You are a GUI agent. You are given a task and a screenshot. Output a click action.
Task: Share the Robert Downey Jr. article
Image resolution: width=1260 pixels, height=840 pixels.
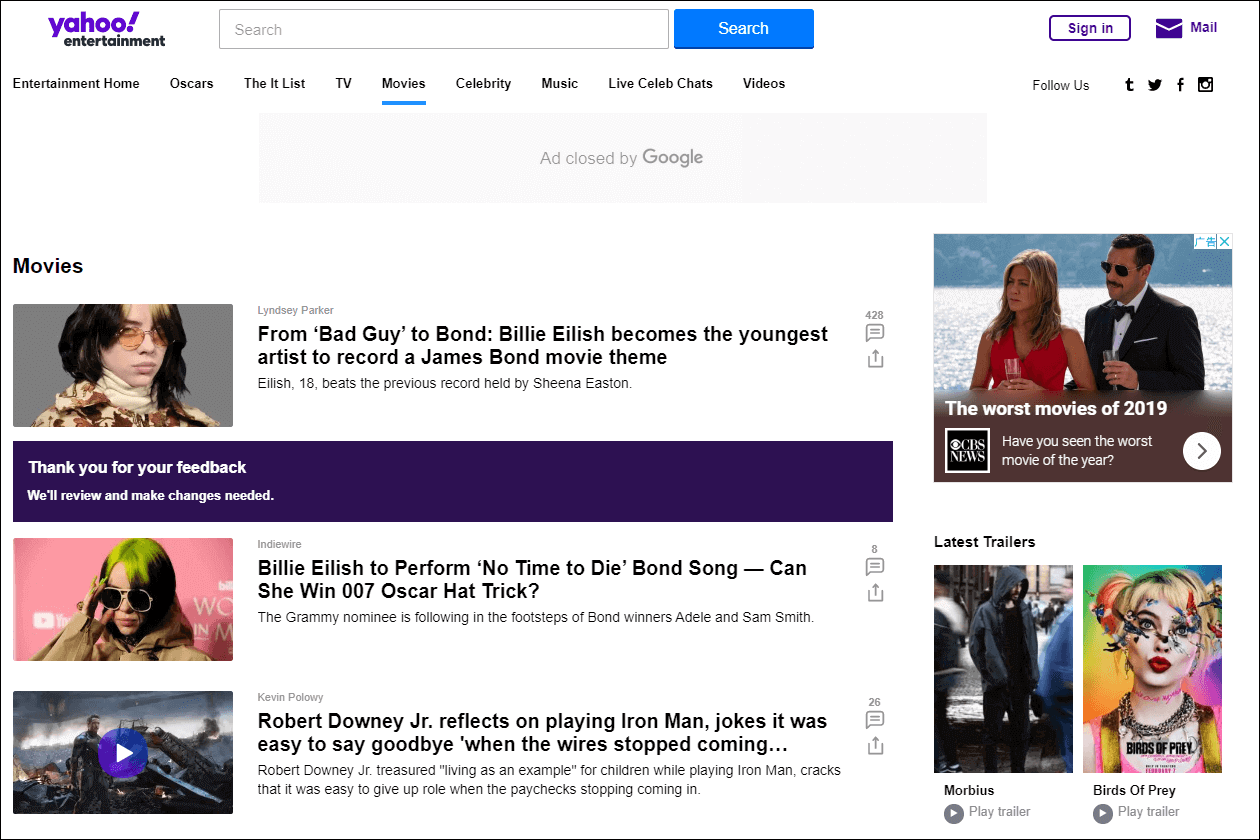(x=875, y=745)
